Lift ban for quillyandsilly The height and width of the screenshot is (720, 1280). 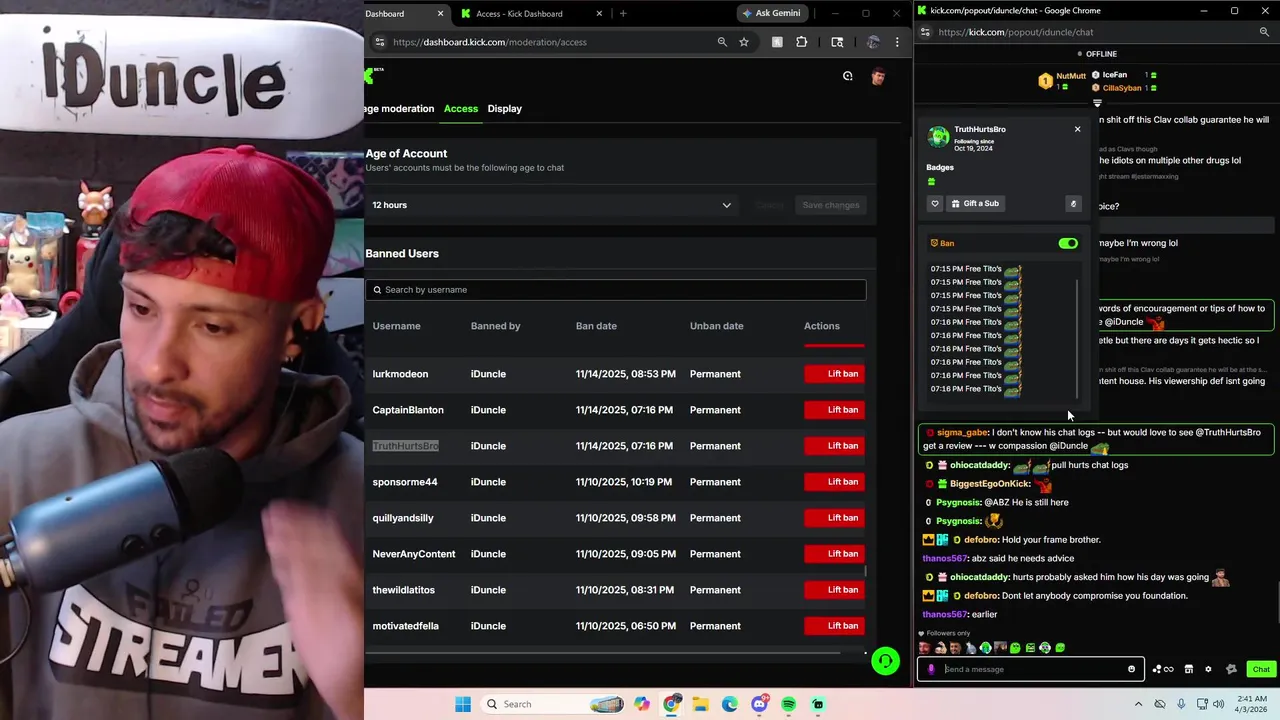tap(834, 518)
